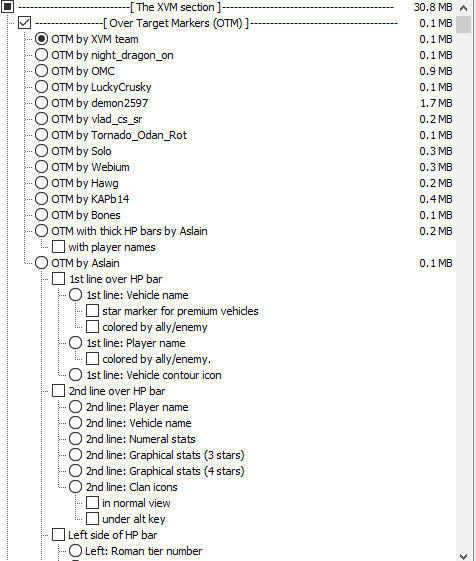The image size is (476, 561).
Task: Pick OTM by demon2597 option
Action: pos(42,103)
